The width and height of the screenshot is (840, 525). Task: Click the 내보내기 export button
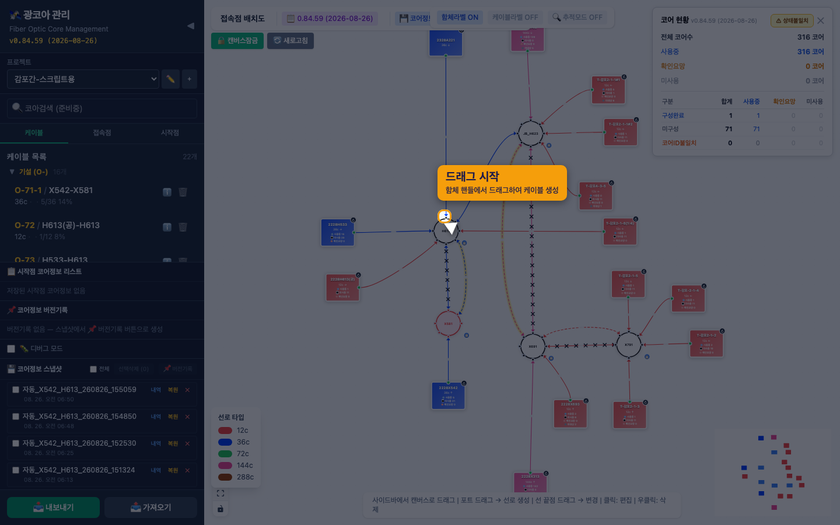[53, 507]
